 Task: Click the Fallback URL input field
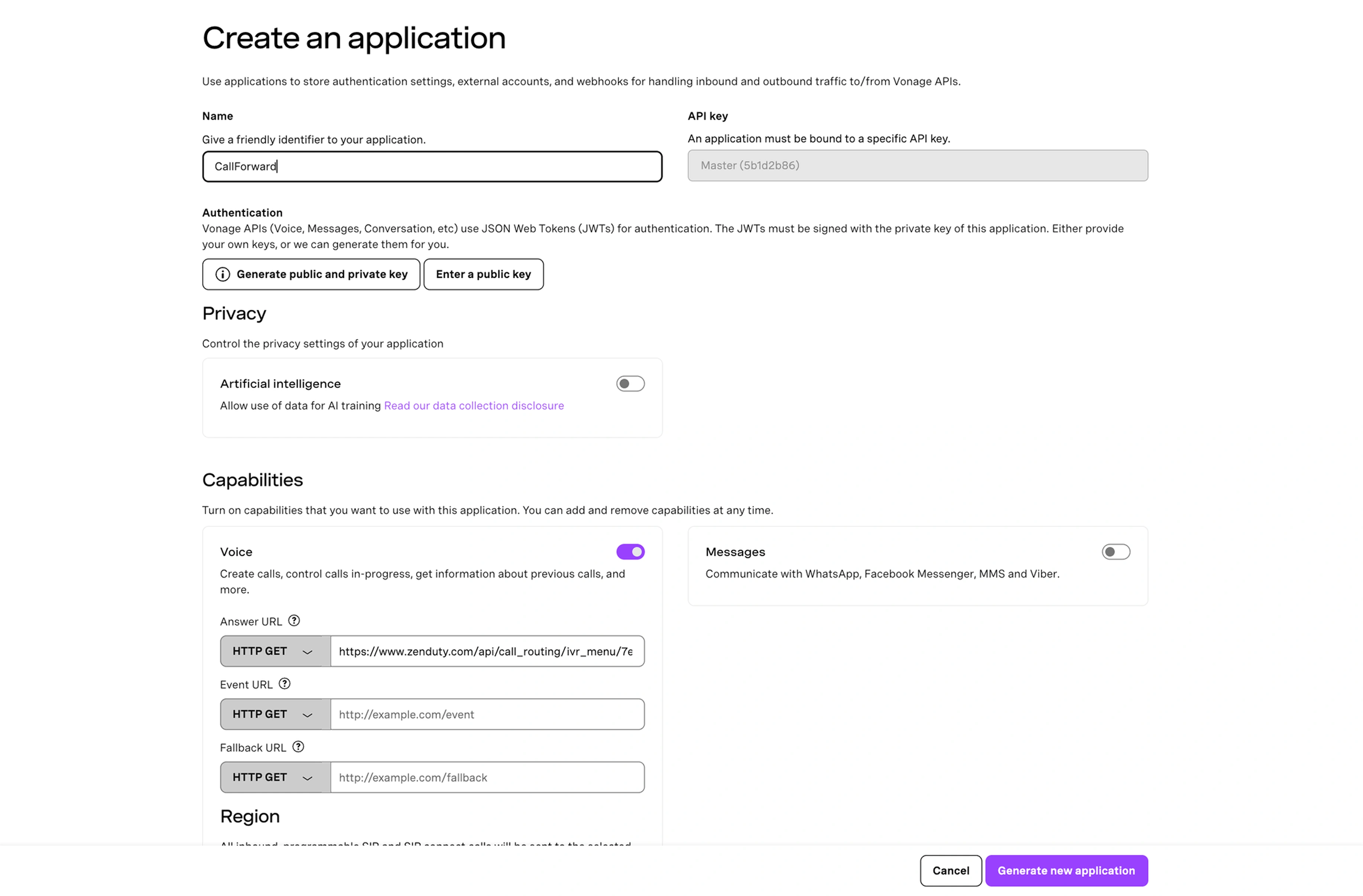(x=487, y=777)
